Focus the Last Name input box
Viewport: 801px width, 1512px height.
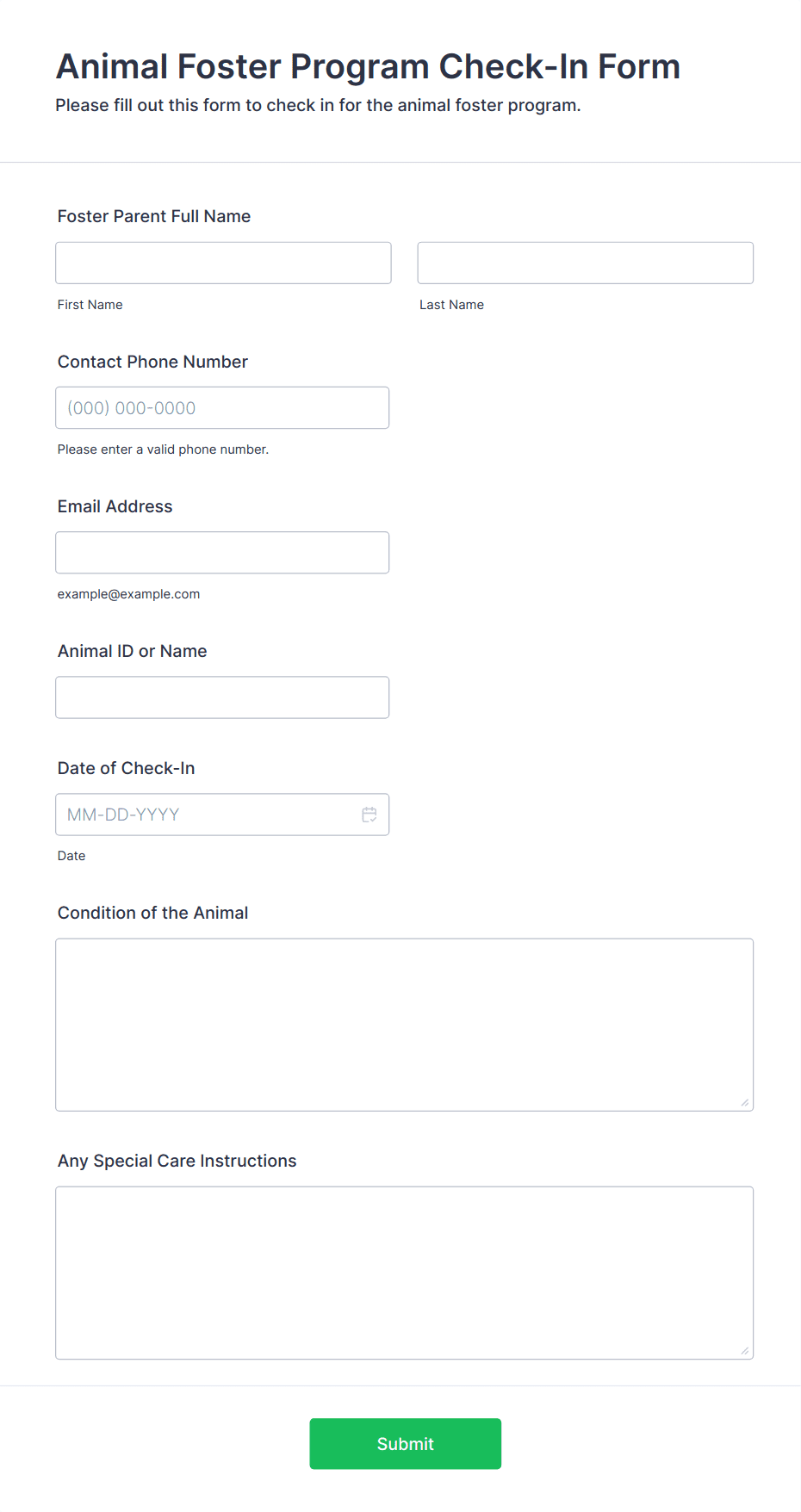[586, 263]
